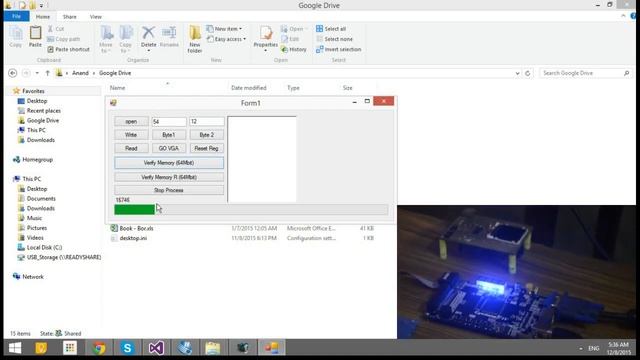This screenshot has width=640, height=360.
Task: Click the Copy icon in ribbon
Action: 16,37
